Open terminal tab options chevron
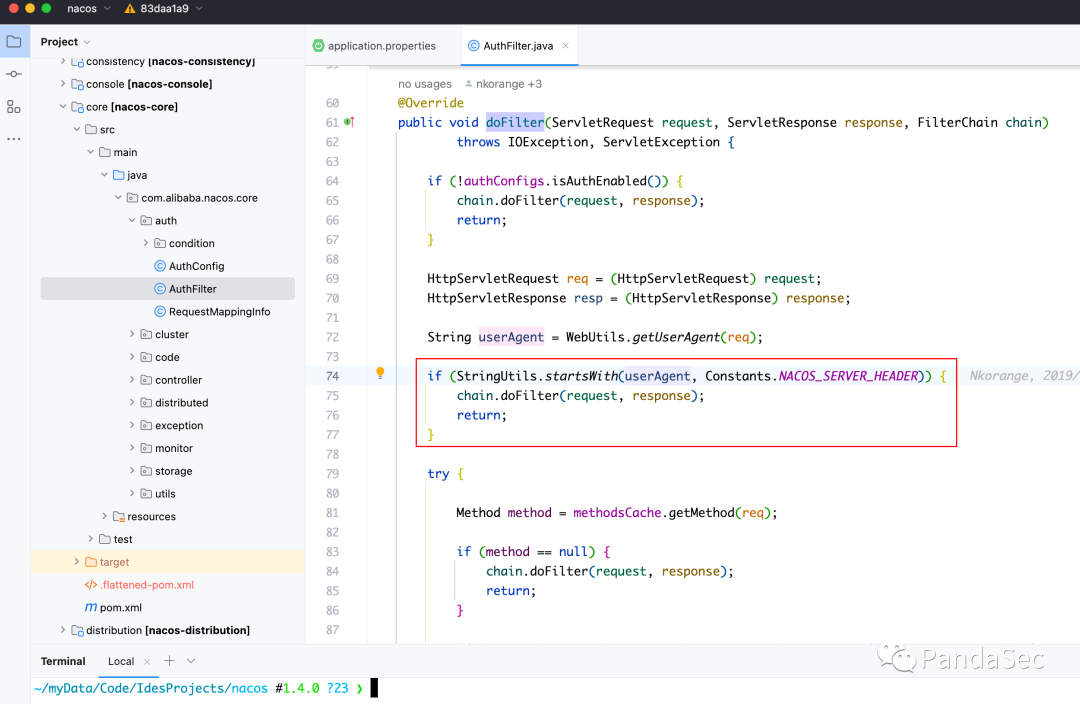 (191, 661)
